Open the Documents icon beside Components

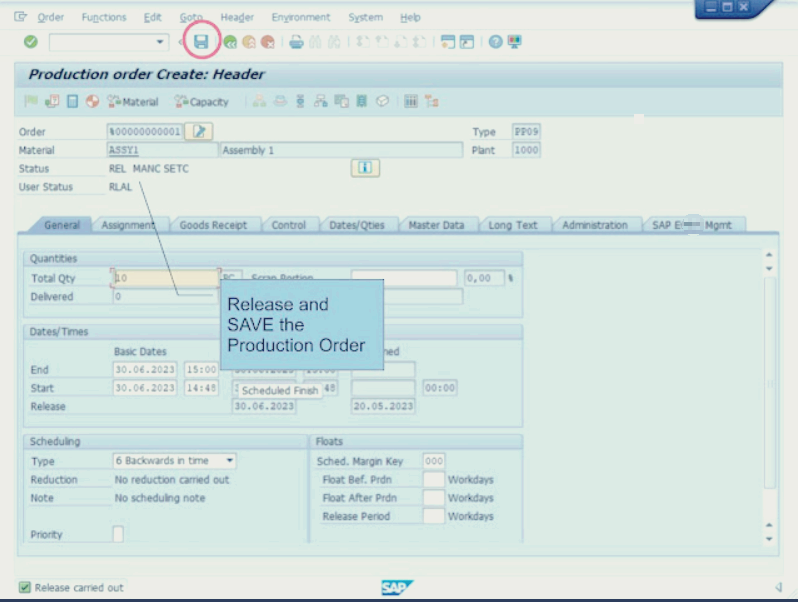[341, 101]
